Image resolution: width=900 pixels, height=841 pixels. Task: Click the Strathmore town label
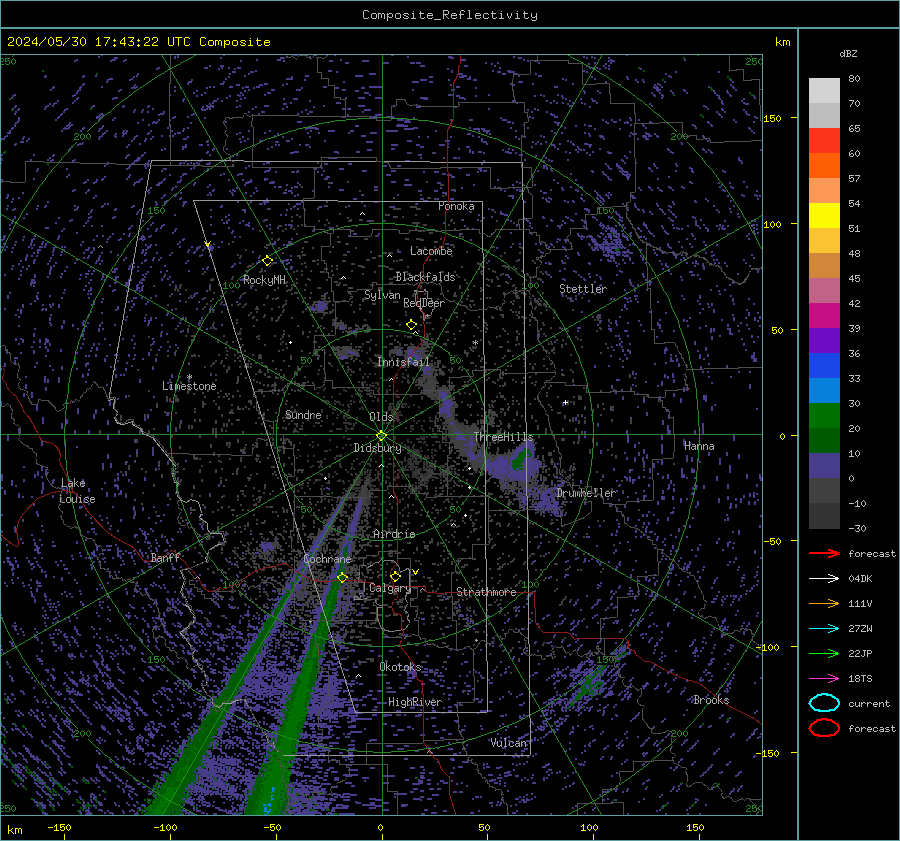[486, 592]
